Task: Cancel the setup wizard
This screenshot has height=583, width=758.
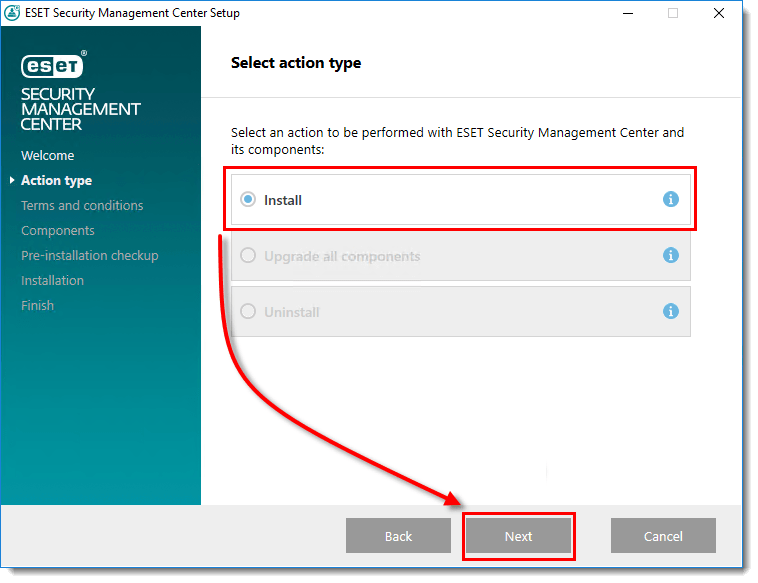Action: pos(663,536)
